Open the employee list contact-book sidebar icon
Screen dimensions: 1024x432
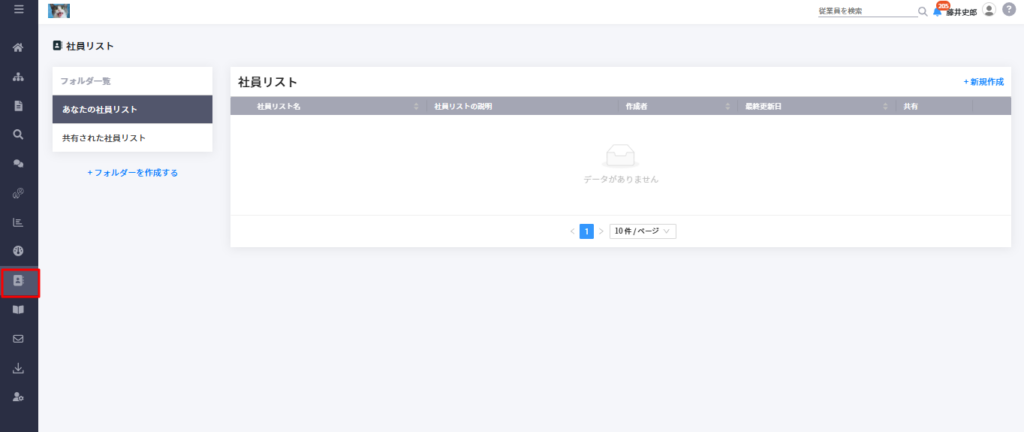point(19,281)
